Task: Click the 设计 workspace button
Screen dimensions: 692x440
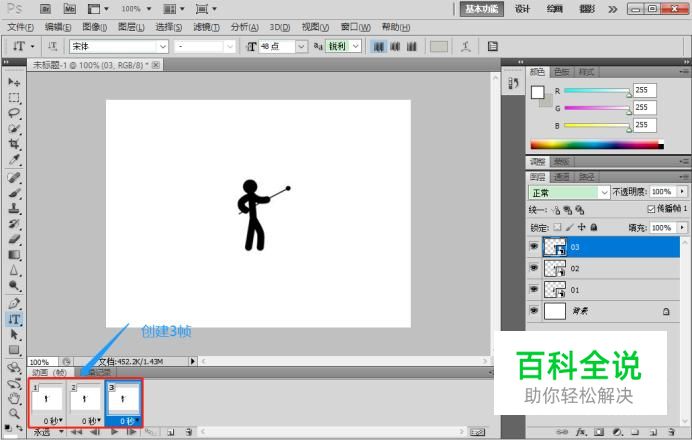Action: 522,9
